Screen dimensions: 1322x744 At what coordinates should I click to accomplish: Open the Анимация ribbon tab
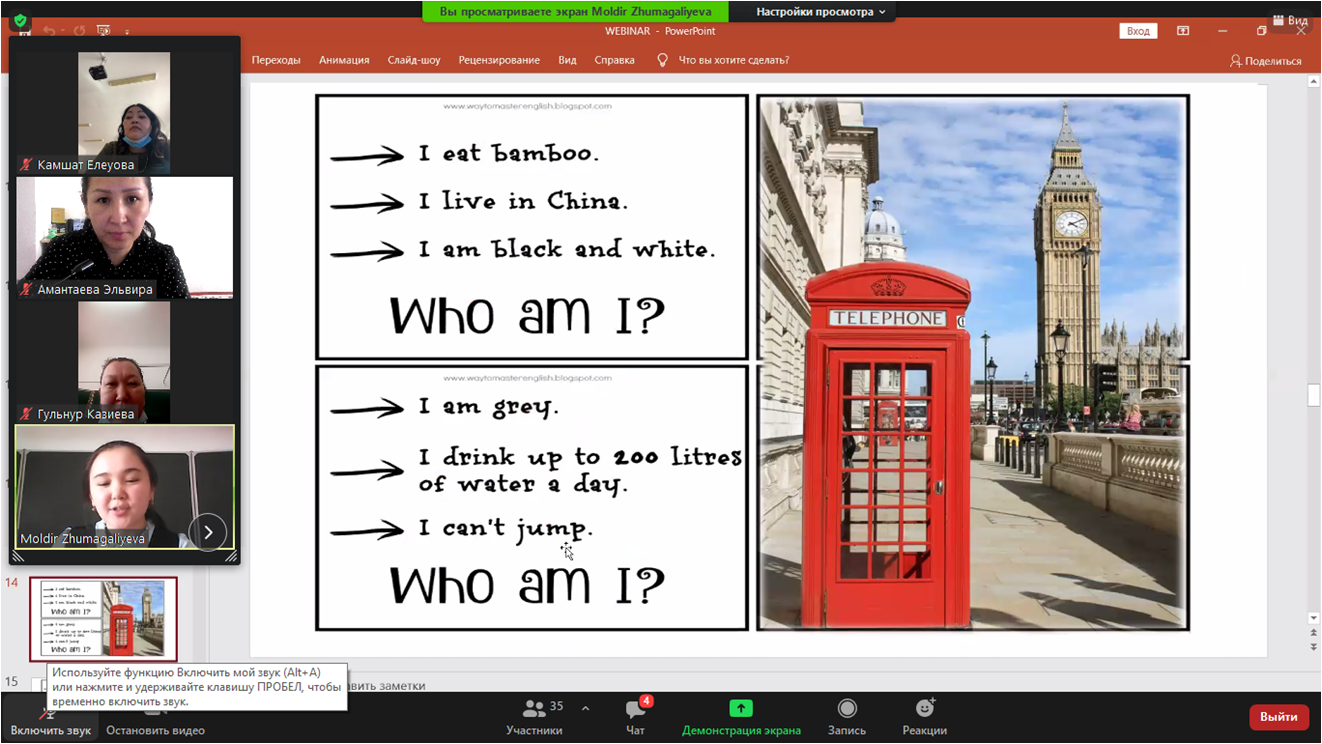tap(344, 60)
